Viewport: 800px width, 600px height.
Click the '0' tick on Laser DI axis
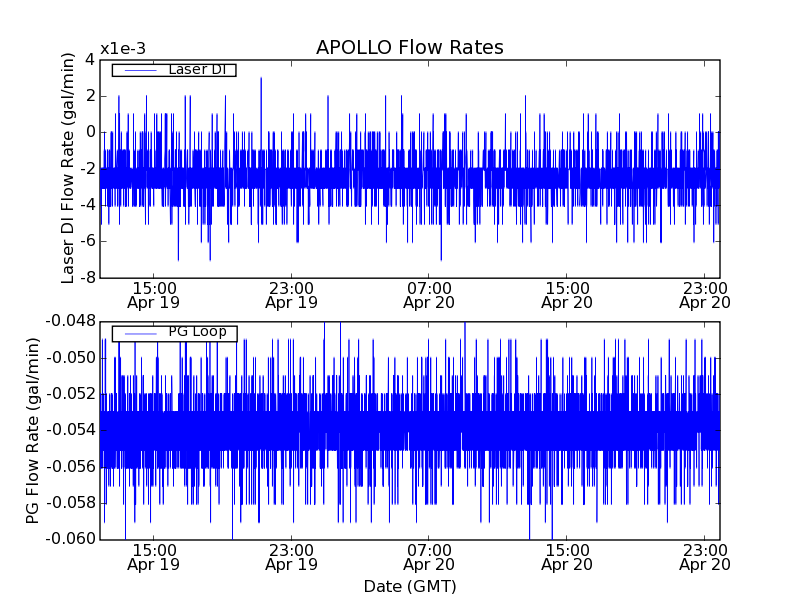(x=90, y=132)
